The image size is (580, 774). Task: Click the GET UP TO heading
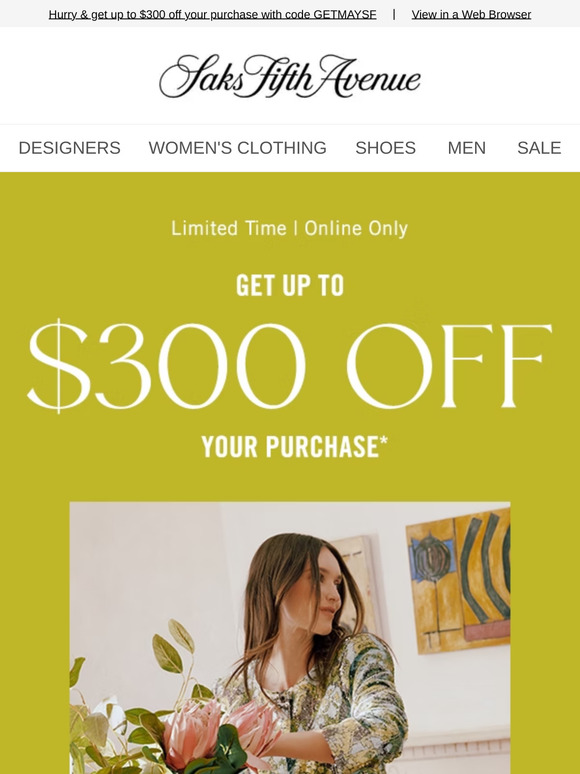tap(290, 285)
